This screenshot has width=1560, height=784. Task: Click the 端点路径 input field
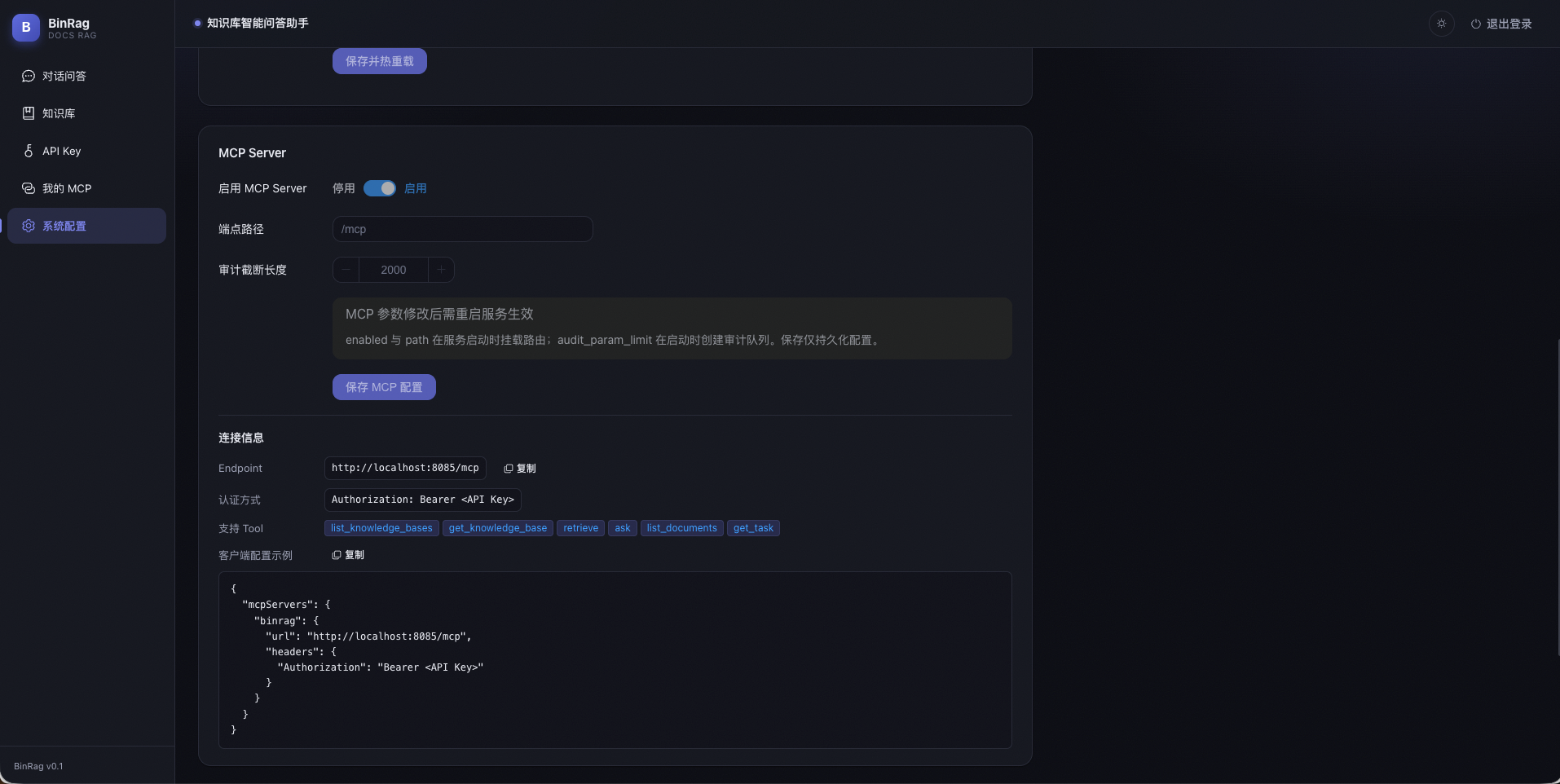462,229
